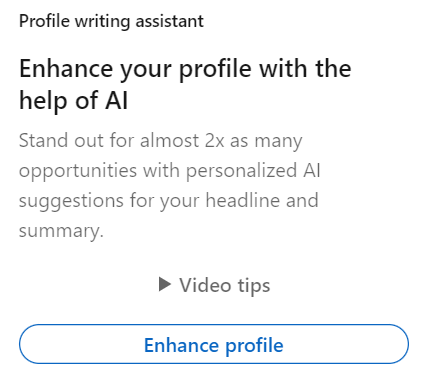This screenshot has width=424, height=378.
Task: Click the word 'Enhance' inside the blue button
Action: (182, 345)
